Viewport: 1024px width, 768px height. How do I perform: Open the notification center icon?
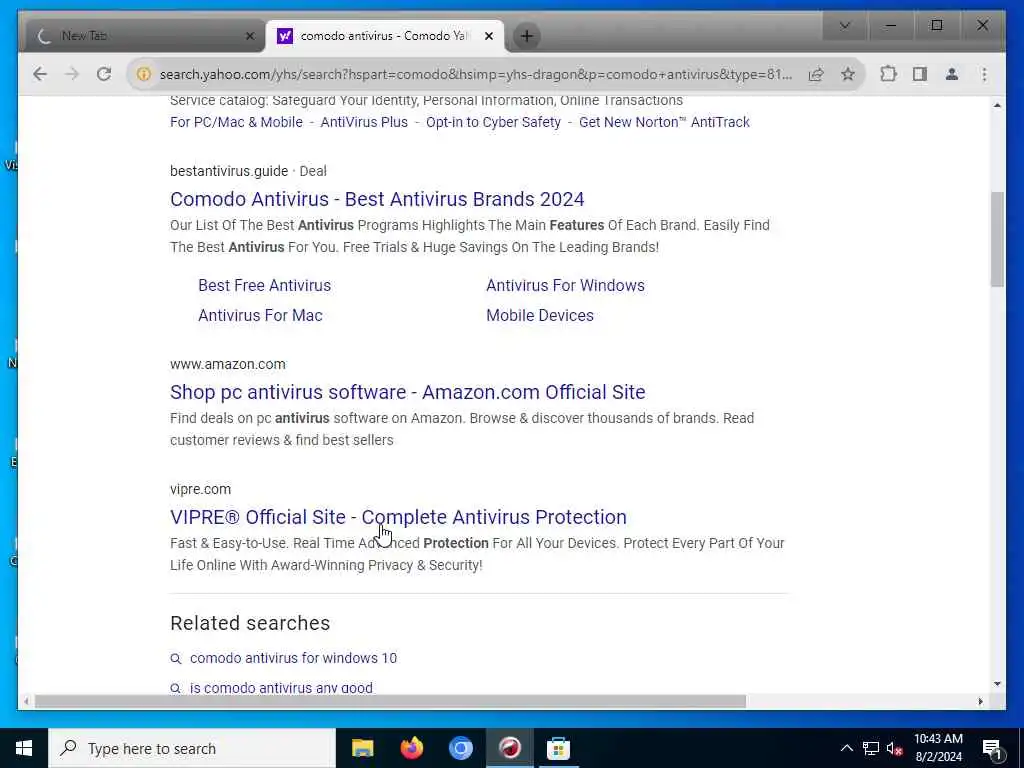click(x=993, y=749)
